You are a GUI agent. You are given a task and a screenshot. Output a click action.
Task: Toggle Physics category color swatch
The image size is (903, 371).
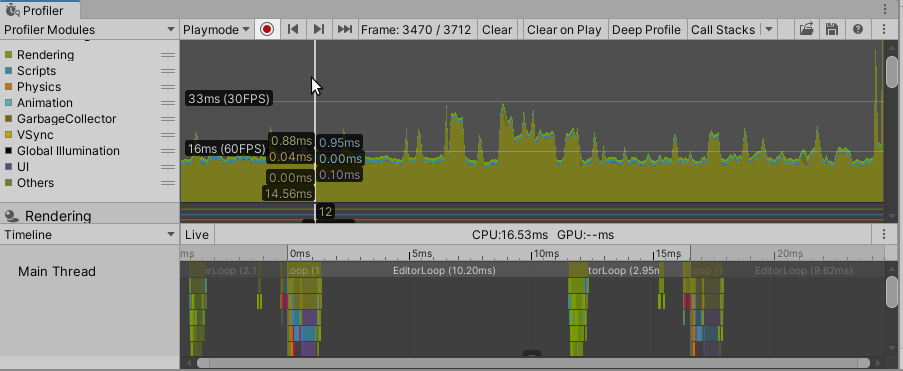pos(8,87)
